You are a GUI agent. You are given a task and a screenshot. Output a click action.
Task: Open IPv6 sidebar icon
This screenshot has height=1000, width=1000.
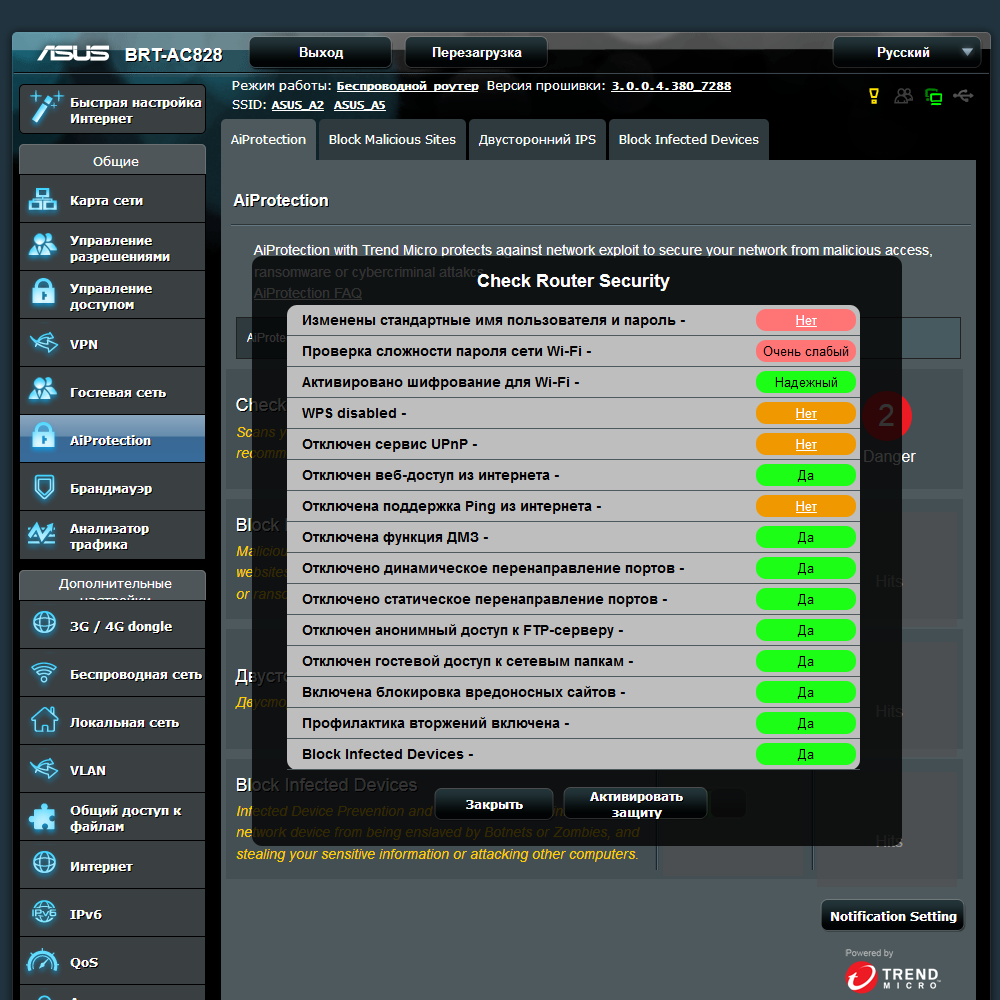(44, 913)
